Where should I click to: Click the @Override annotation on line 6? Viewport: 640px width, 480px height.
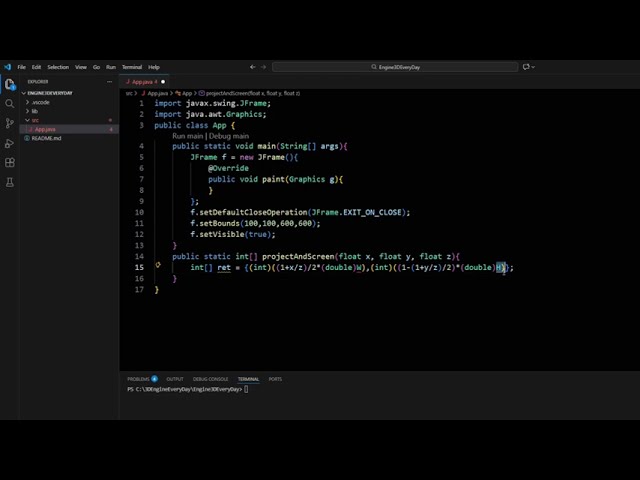pos(228,168)
